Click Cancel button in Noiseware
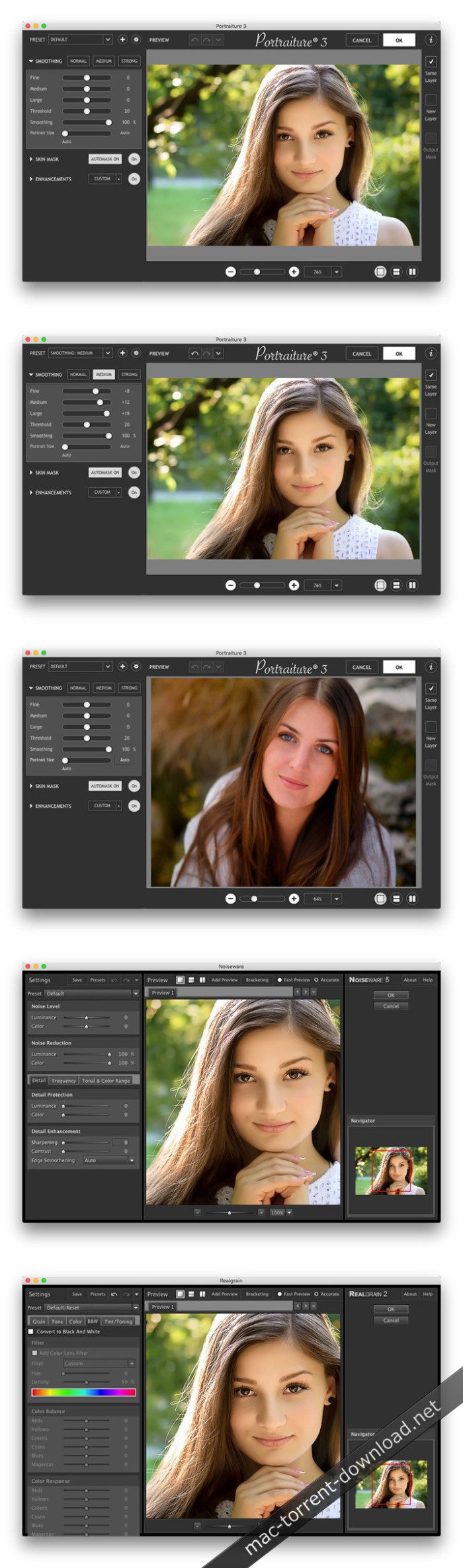This screenshot has height=1568, width=463. point(391,1006)
